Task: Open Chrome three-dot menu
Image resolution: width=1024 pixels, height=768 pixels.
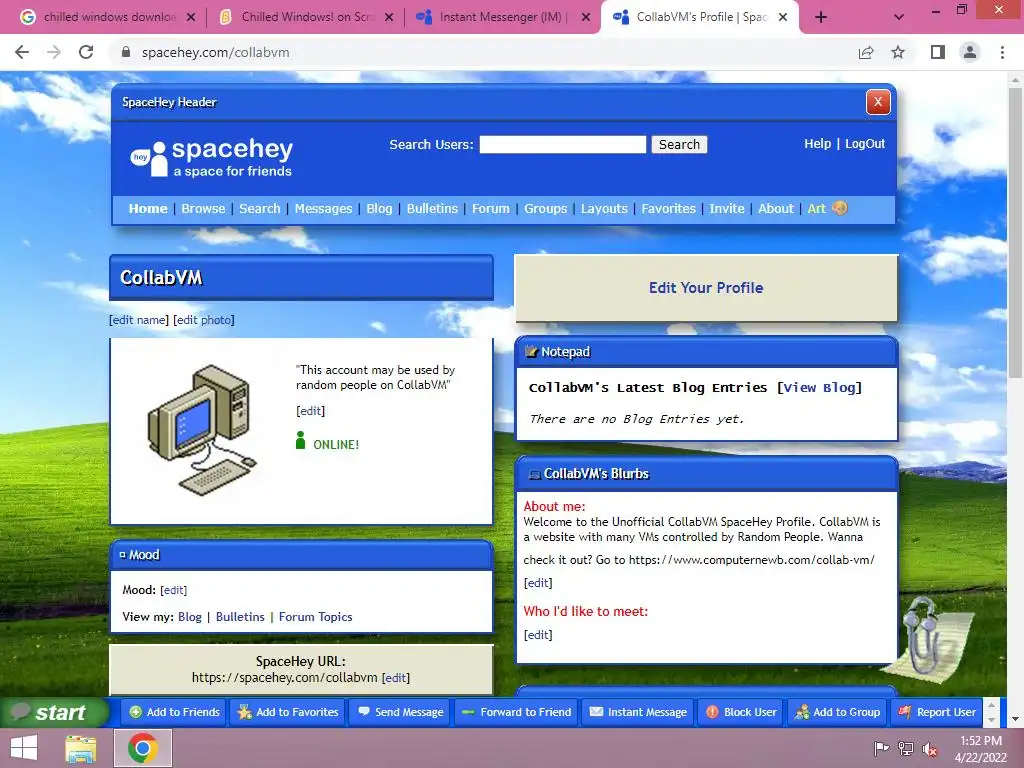Action: click(x=1002, y=52)
